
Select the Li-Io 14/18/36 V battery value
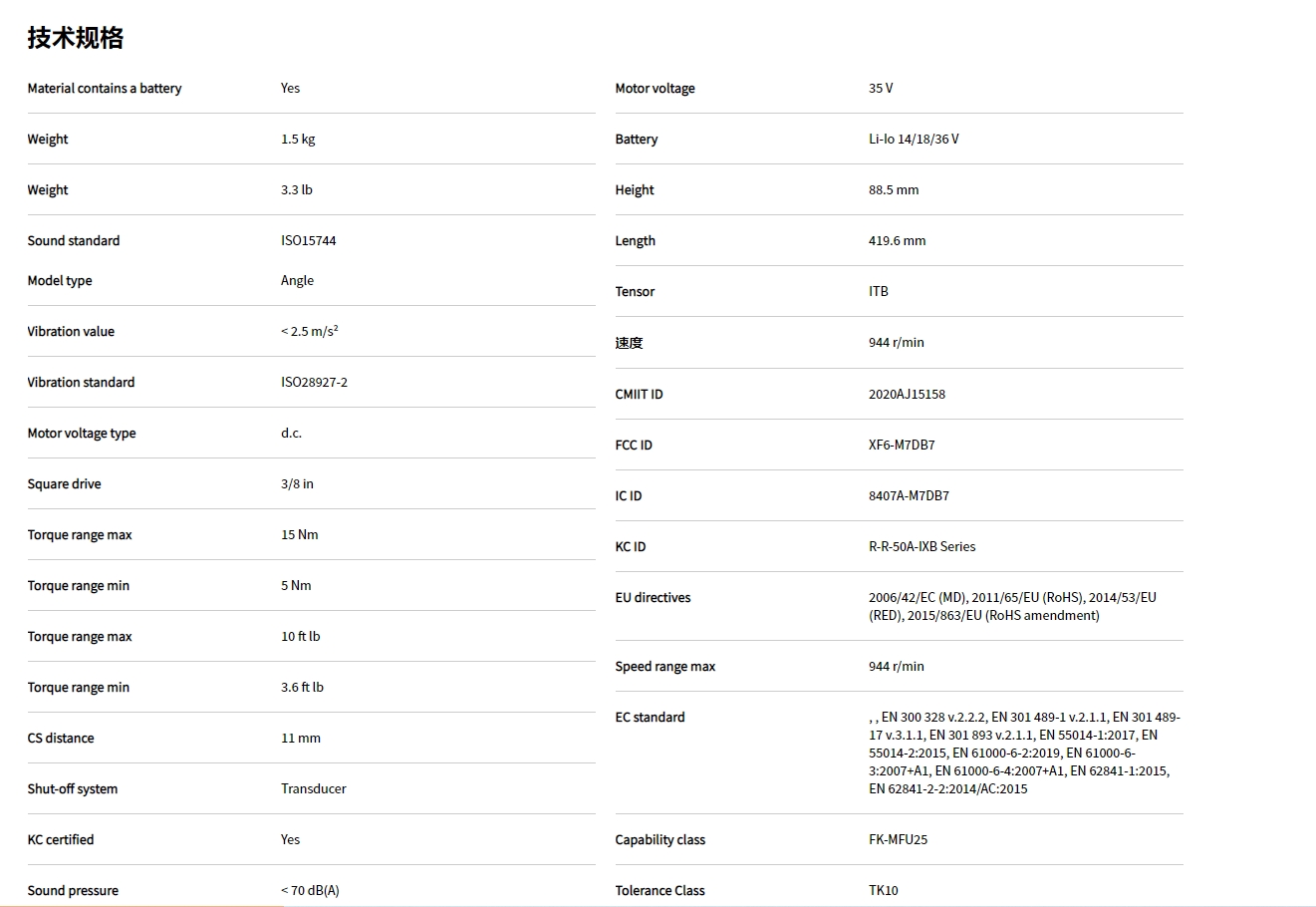[914, 140]
